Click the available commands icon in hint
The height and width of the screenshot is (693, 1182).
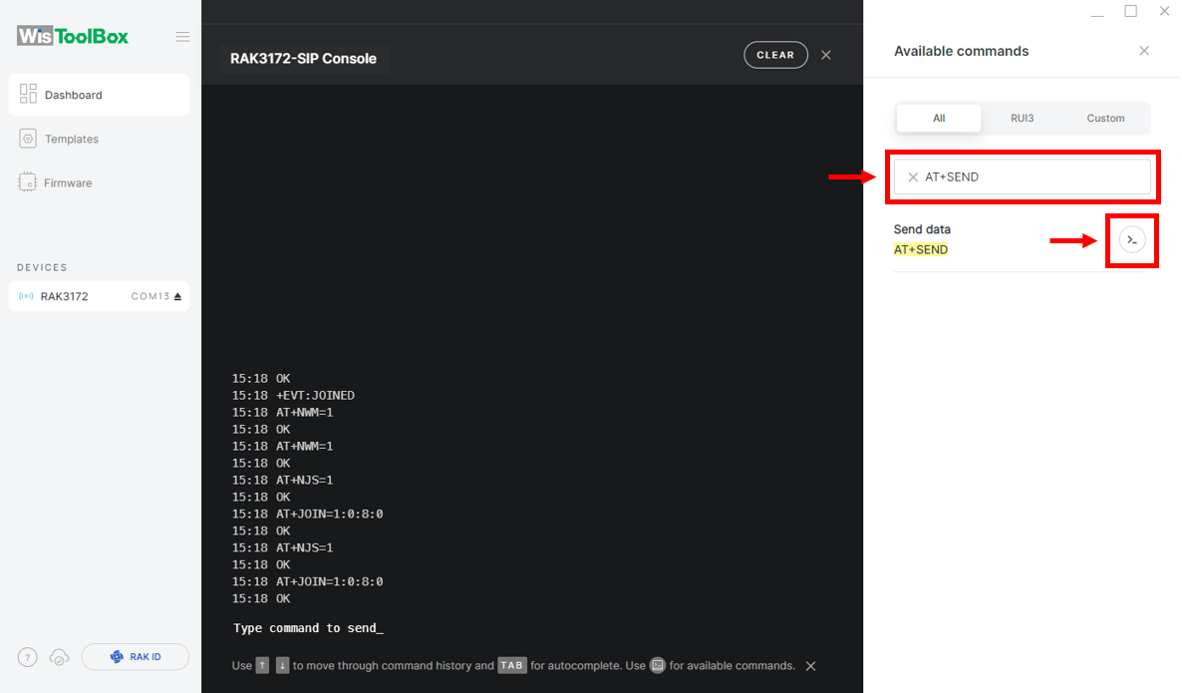(x=657, y=665)
